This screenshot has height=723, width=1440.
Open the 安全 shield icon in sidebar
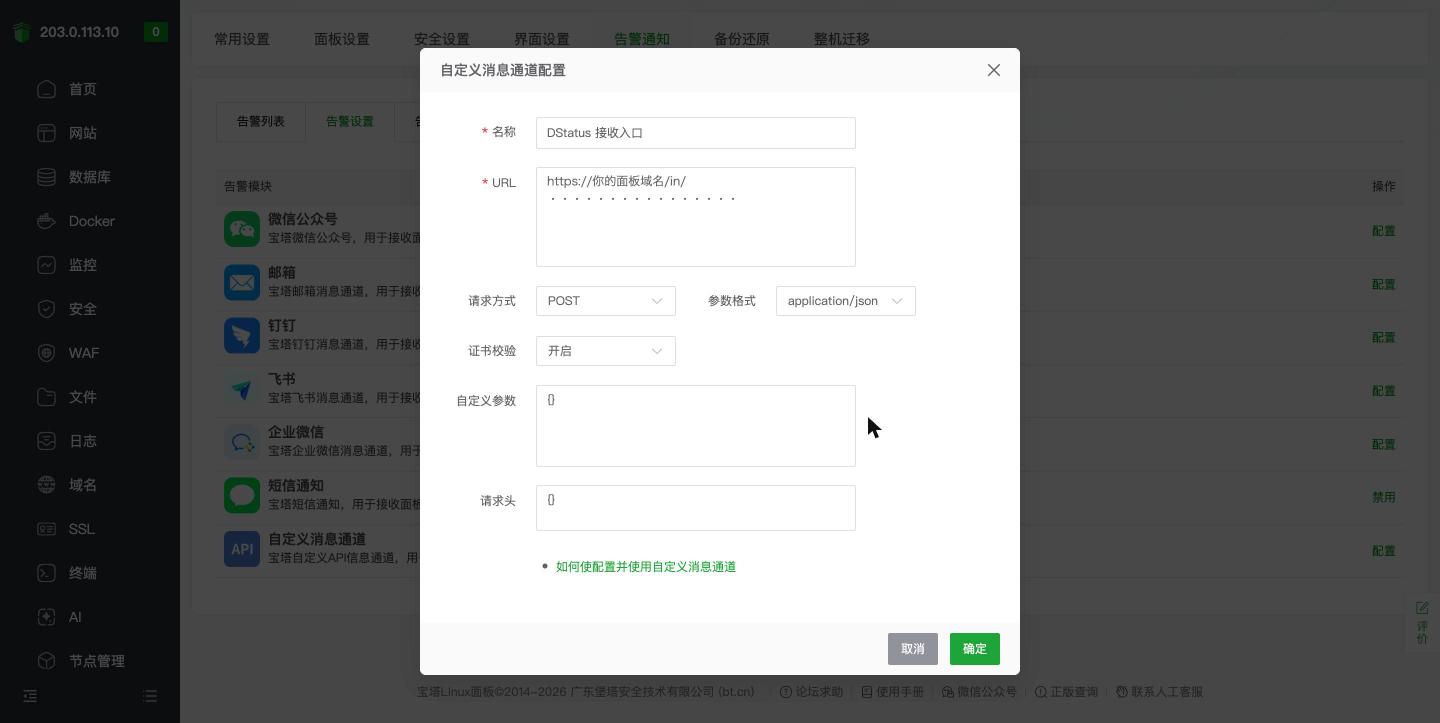(x=46, y=309)
